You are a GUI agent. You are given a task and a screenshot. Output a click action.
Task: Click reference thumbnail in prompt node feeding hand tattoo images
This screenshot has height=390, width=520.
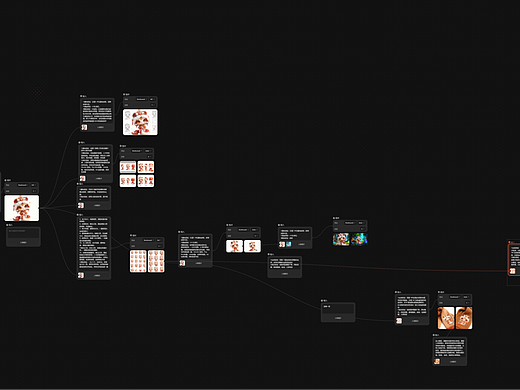399,321
